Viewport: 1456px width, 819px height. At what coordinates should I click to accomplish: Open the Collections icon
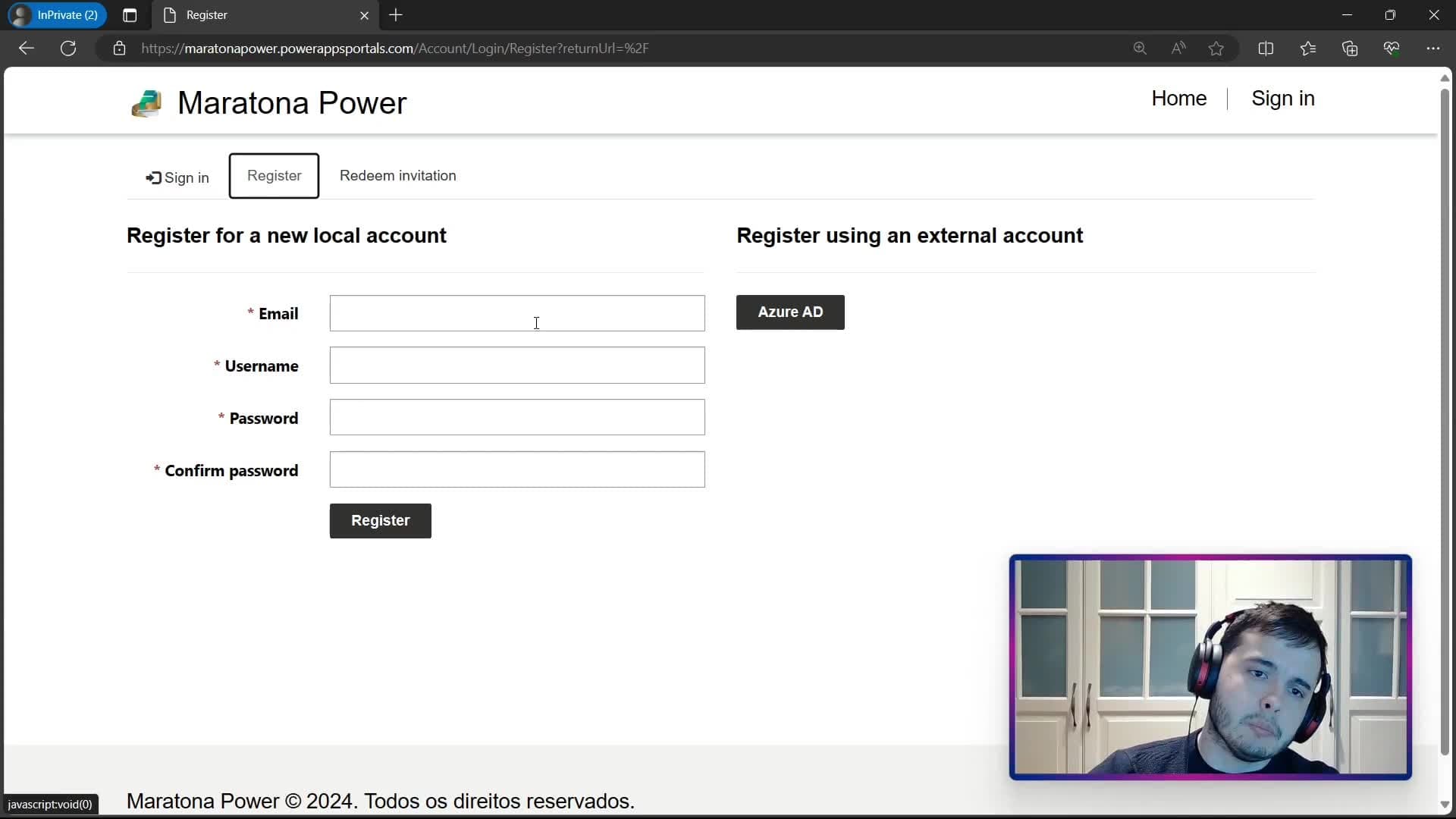(x=1350, y=49)
